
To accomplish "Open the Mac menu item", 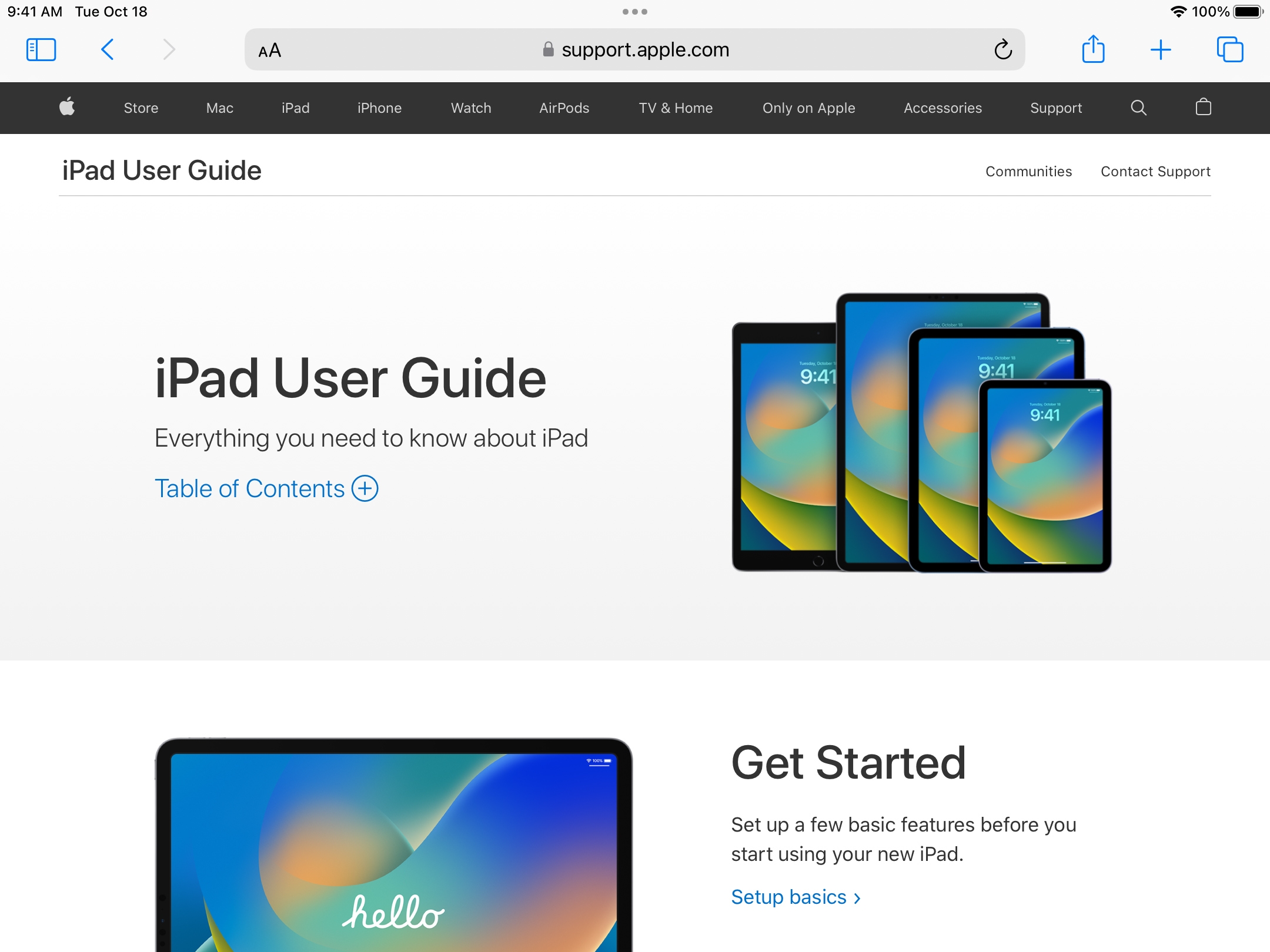I will [x=220, y=108].
